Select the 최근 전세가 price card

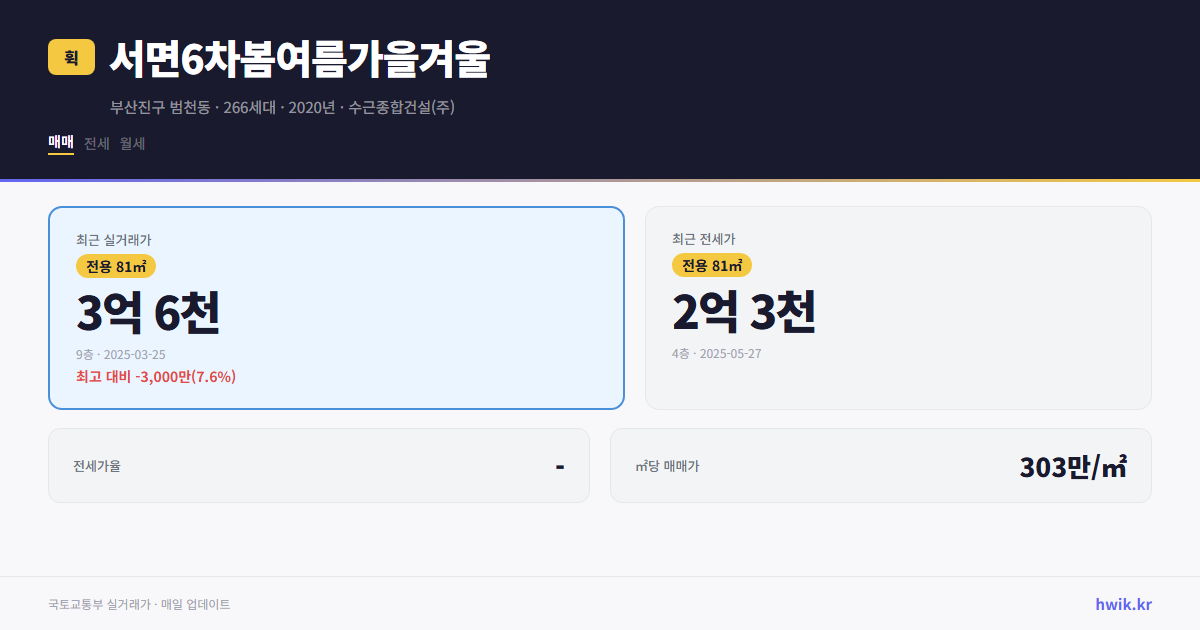[x=898, y=307]
